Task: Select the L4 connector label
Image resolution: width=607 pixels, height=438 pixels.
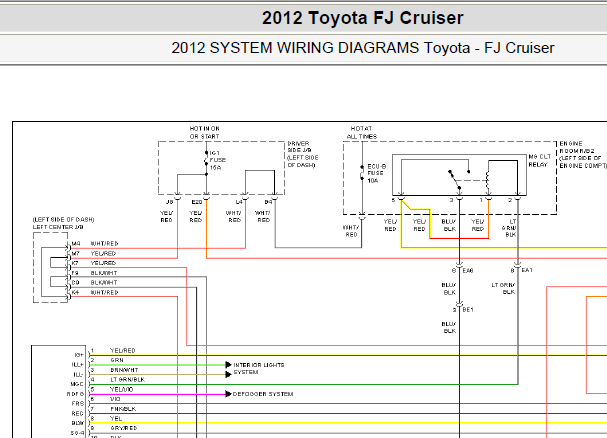Action: (x=239, y=202)
